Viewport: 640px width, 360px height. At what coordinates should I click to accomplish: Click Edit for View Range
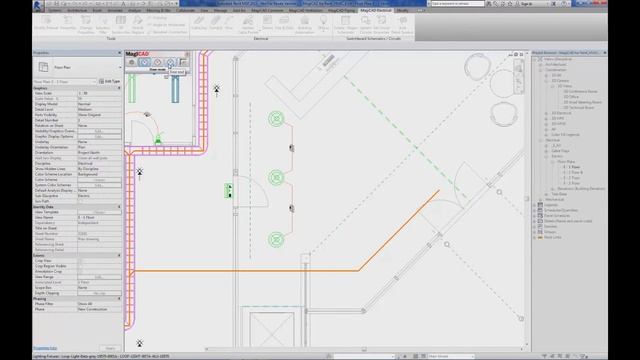click(99, 277)
